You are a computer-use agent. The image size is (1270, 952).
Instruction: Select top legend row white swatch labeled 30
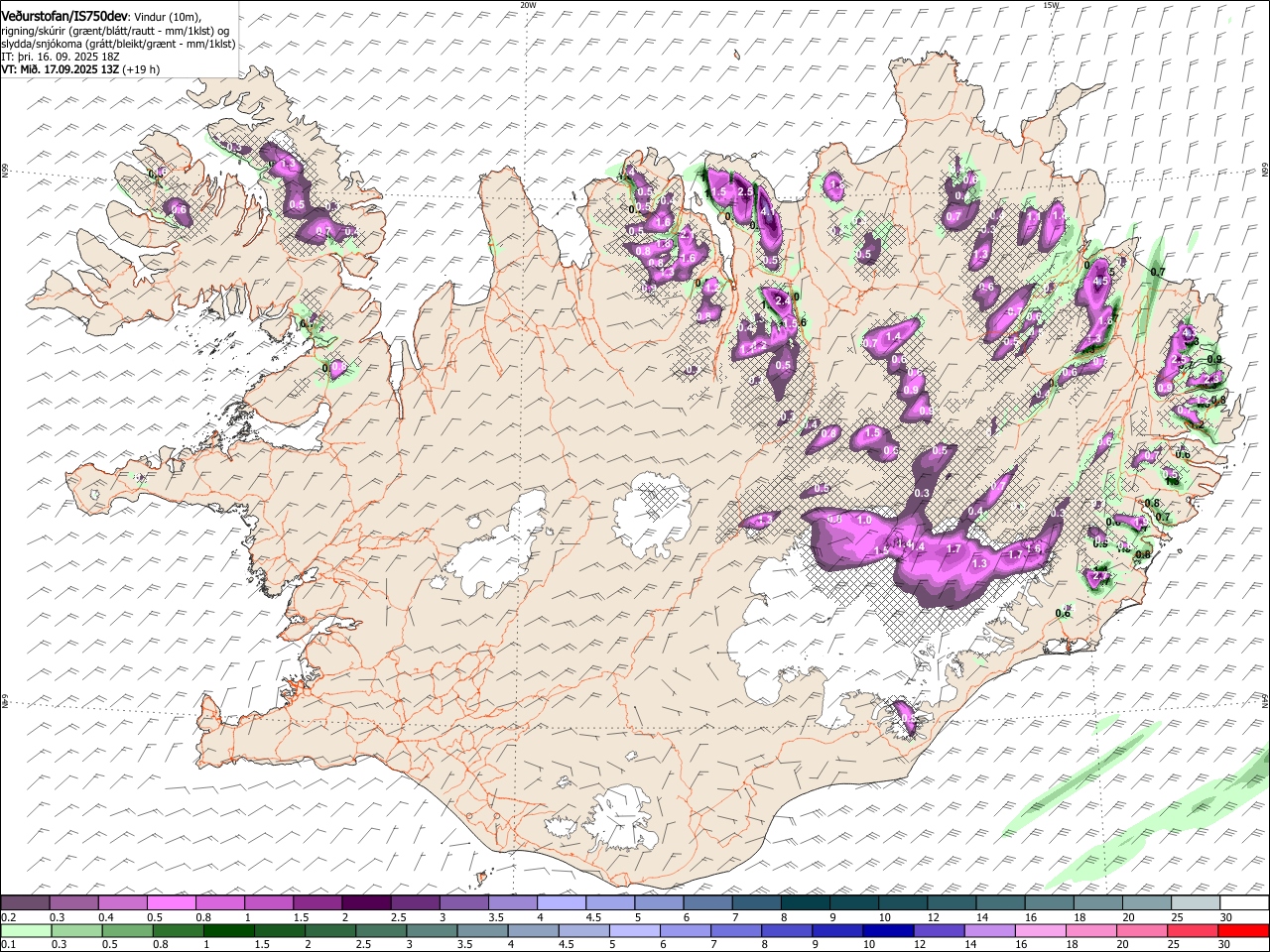[x=1243, y=902]
